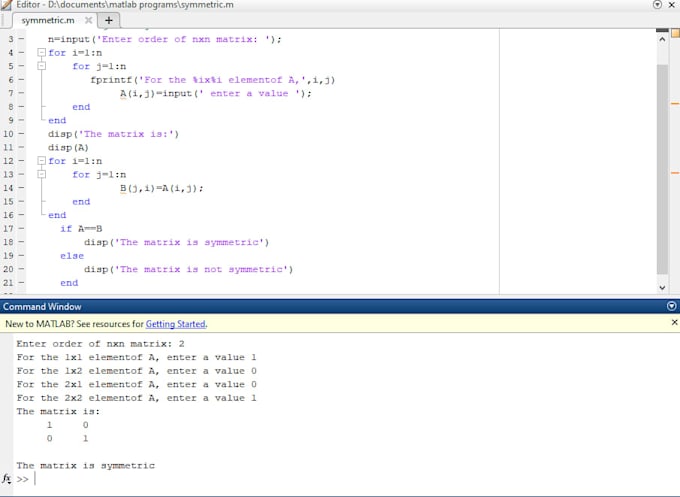
Task: Collapse the for loop at line 4
Action: (42, 52)
